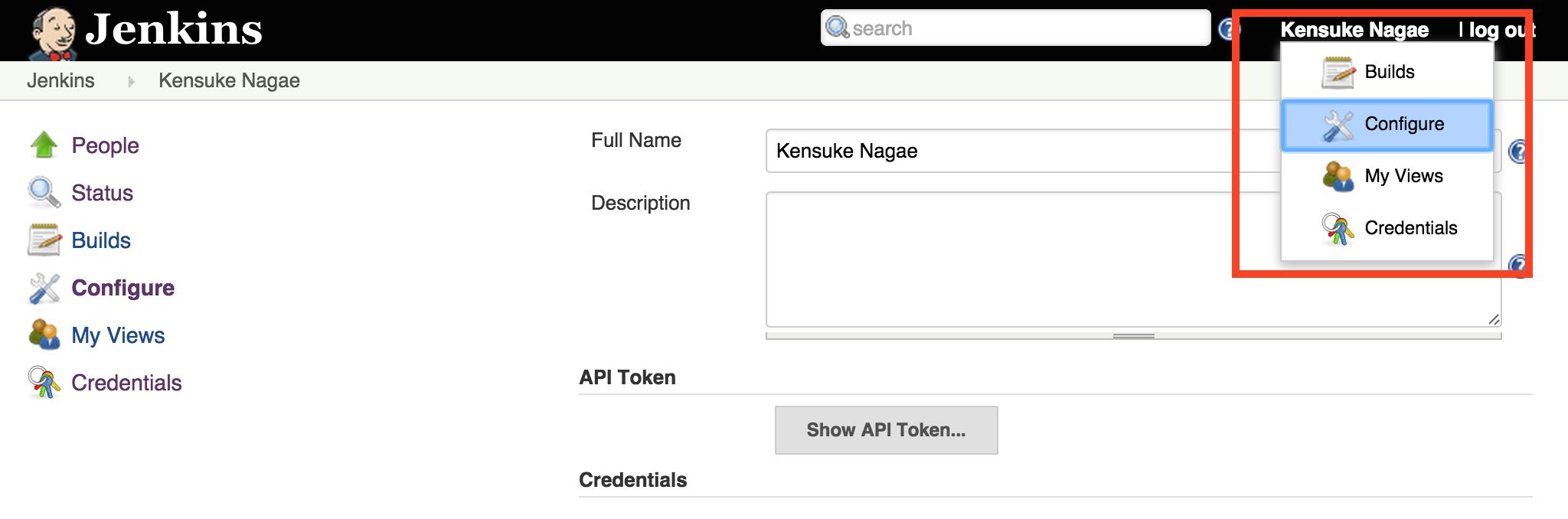Screen dimensions: 1568x519
Task: Open My Views link in sidebar
Action: point(118,335)
